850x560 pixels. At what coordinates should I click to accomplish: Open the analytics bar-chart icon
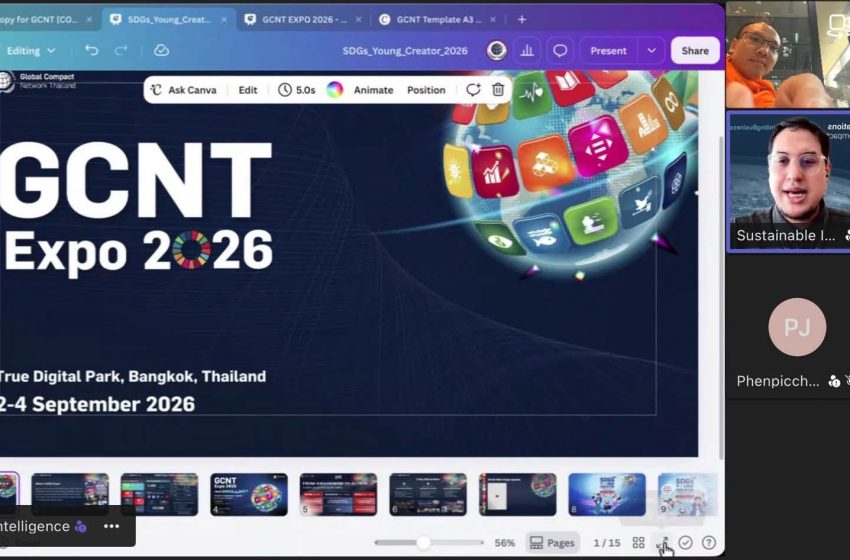tap(527, 50)
